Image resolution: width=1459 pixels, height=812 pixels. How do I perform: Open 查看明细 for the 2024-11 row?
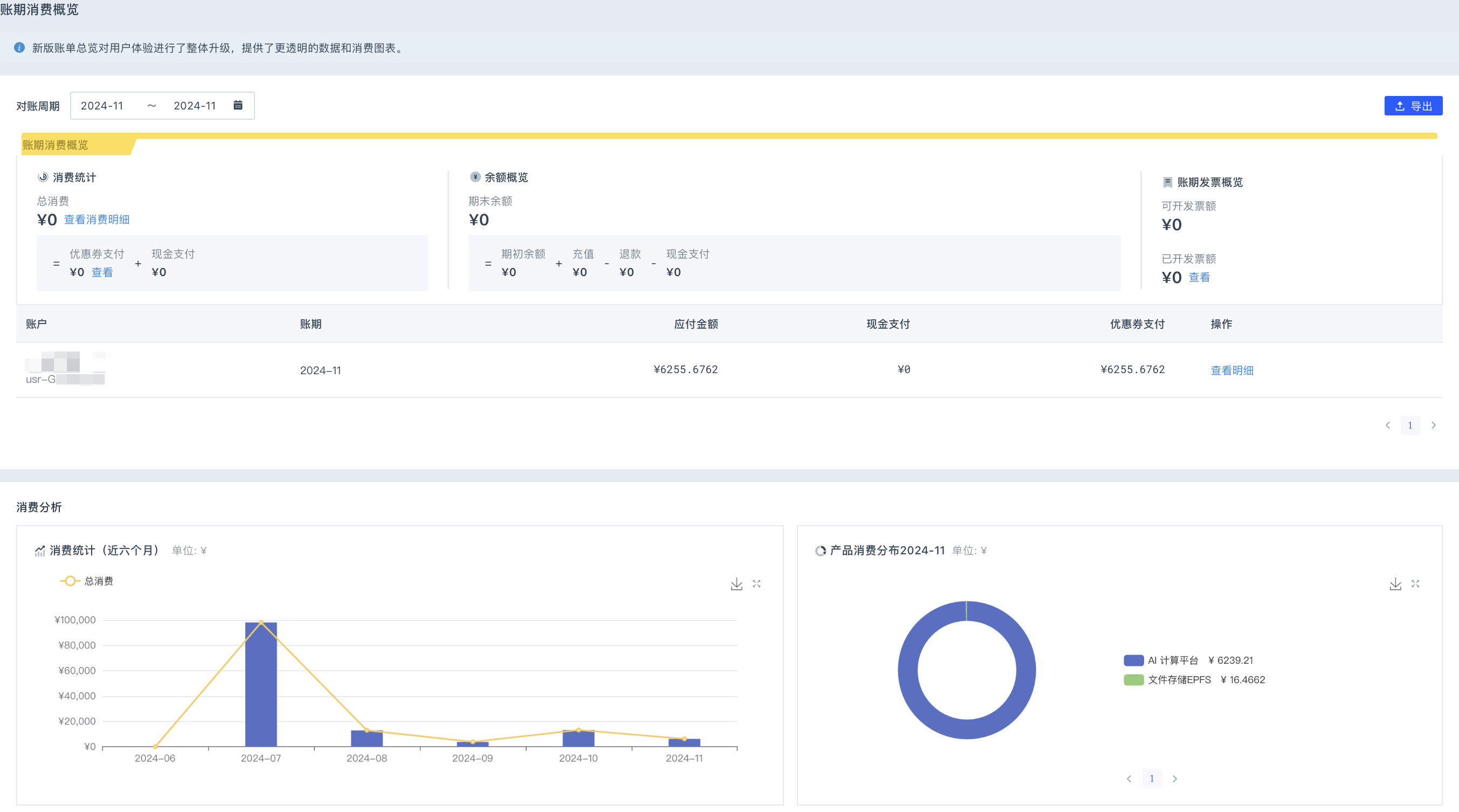[x=1232, y=370]
